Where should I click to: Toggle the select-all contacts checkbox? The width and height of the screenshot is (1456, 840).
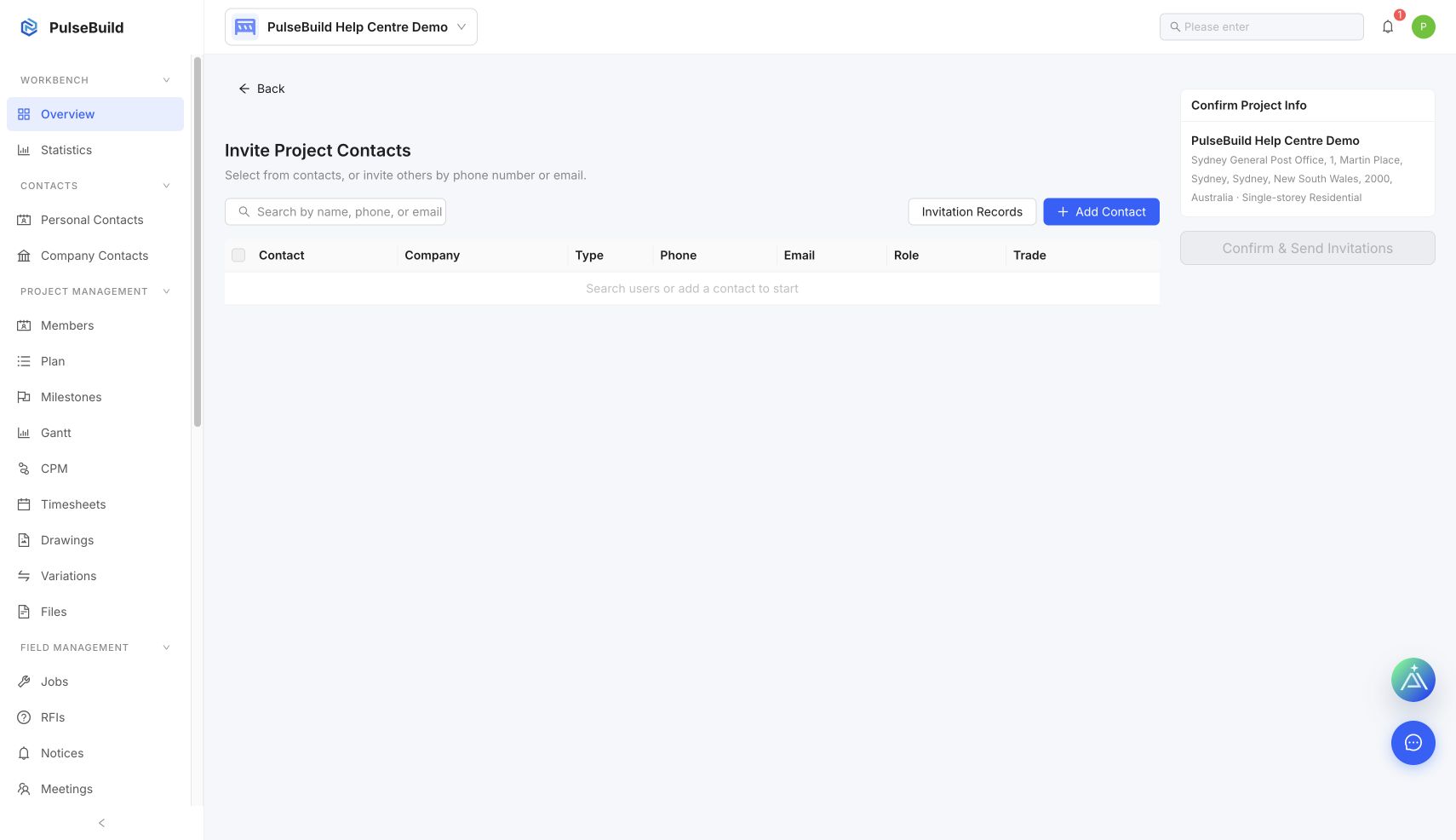[x=238, y=255]
